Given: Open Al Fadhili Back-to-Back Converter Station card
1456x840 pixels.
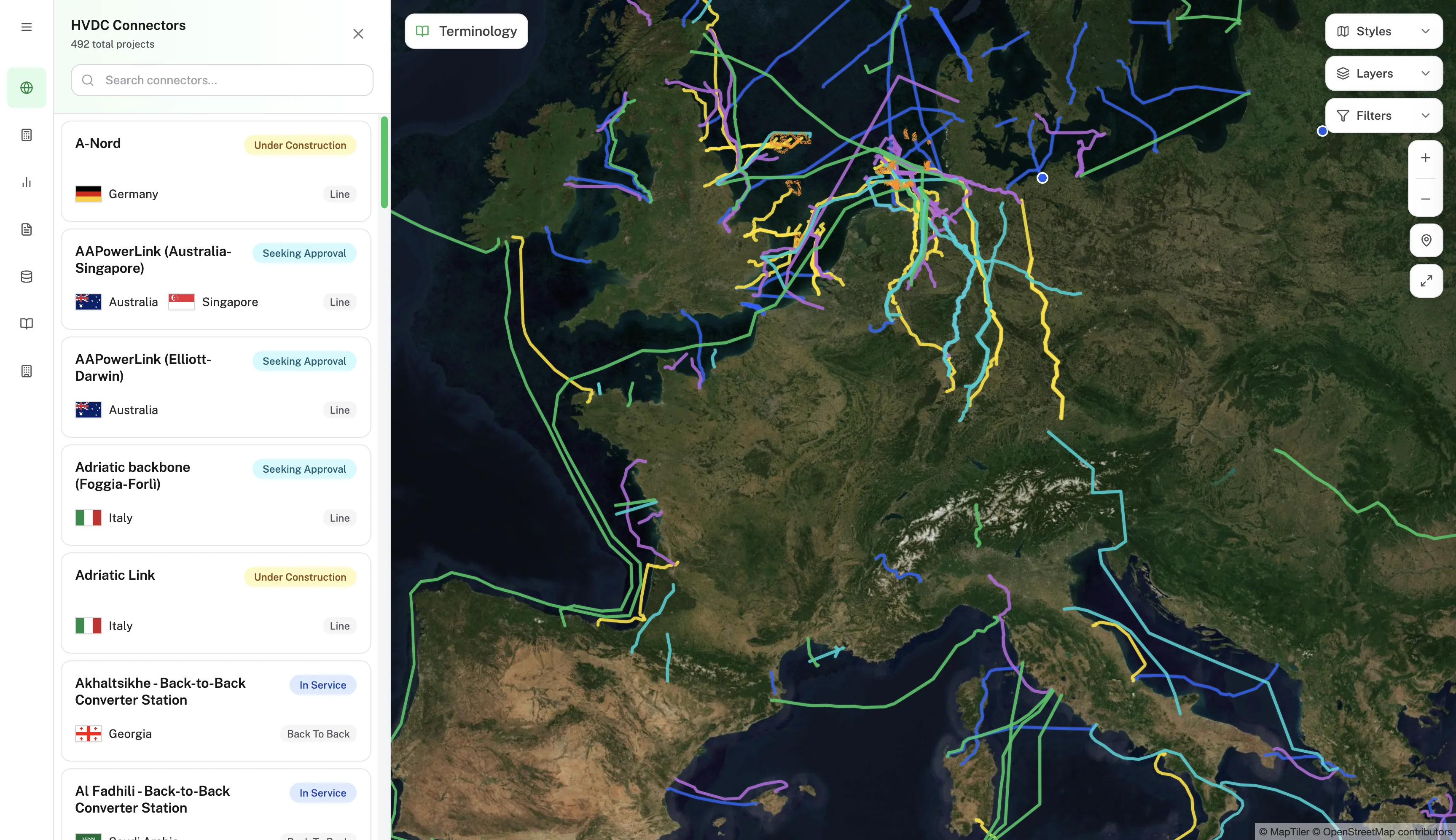Looking at the screenshot, I should (216, 804).
